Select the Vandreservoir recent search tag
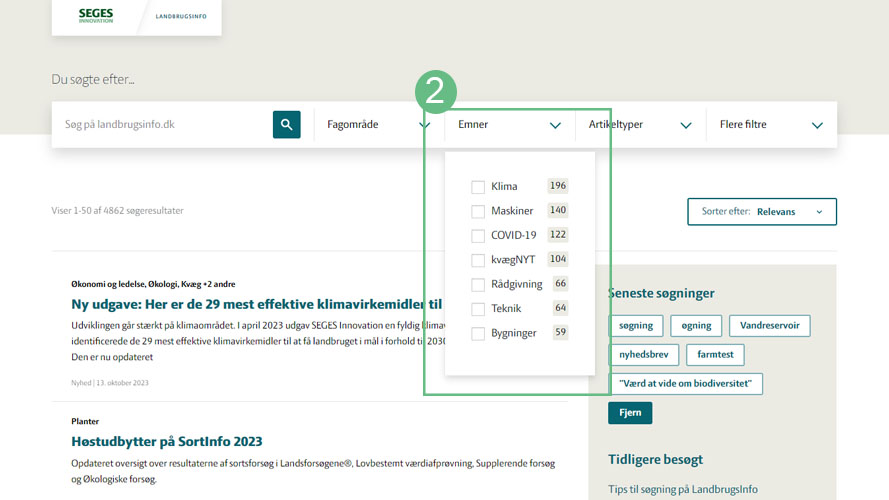This screenshot has width=889, height=500. pos(769,326)
